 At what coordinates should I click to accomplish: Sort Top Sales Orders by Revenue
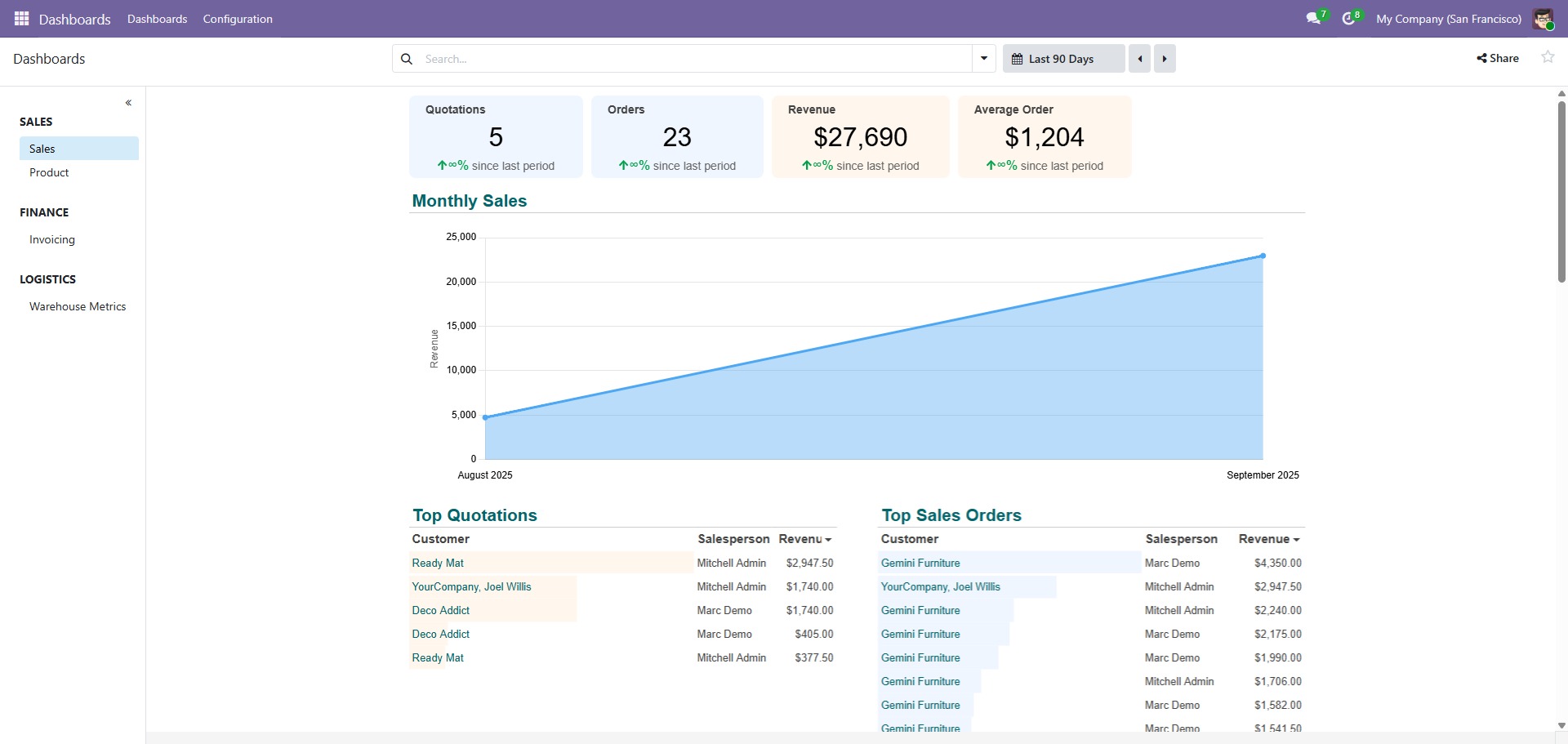coord(1268,539)
